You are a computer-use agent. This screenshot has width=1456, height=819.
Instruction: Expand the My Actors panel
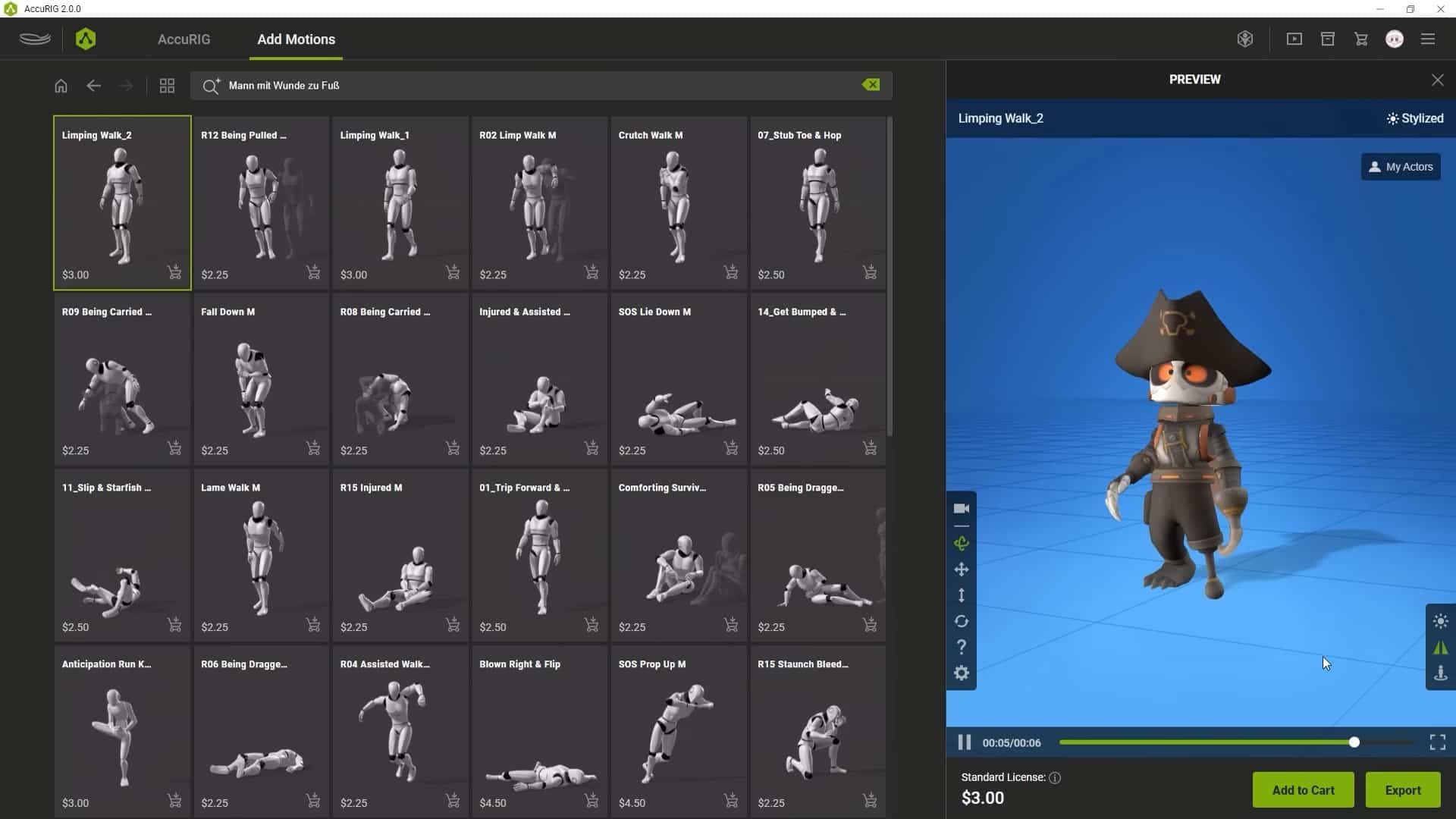pyautogui.click(x=1400, y=166)
